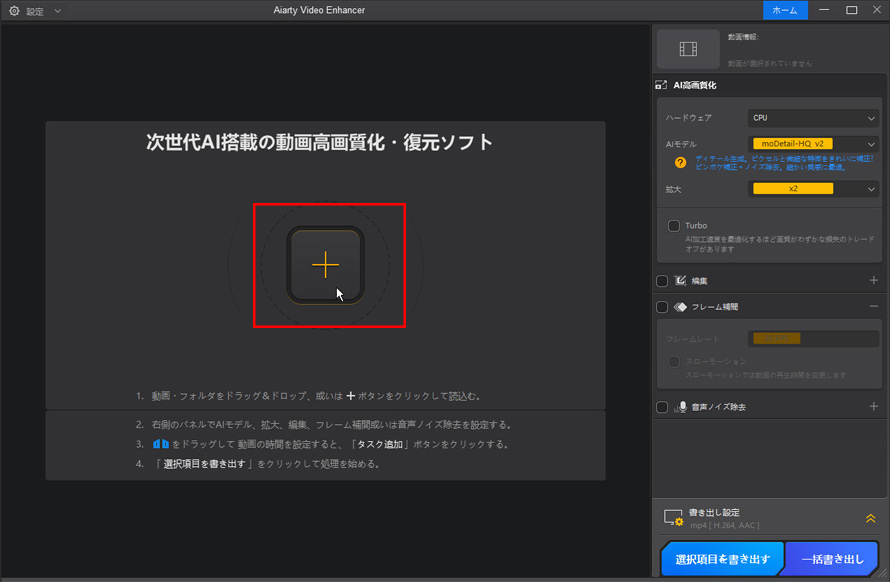Expand the 編集 section plus
Screen dimensions: 890x582
[x=874, y=280]
